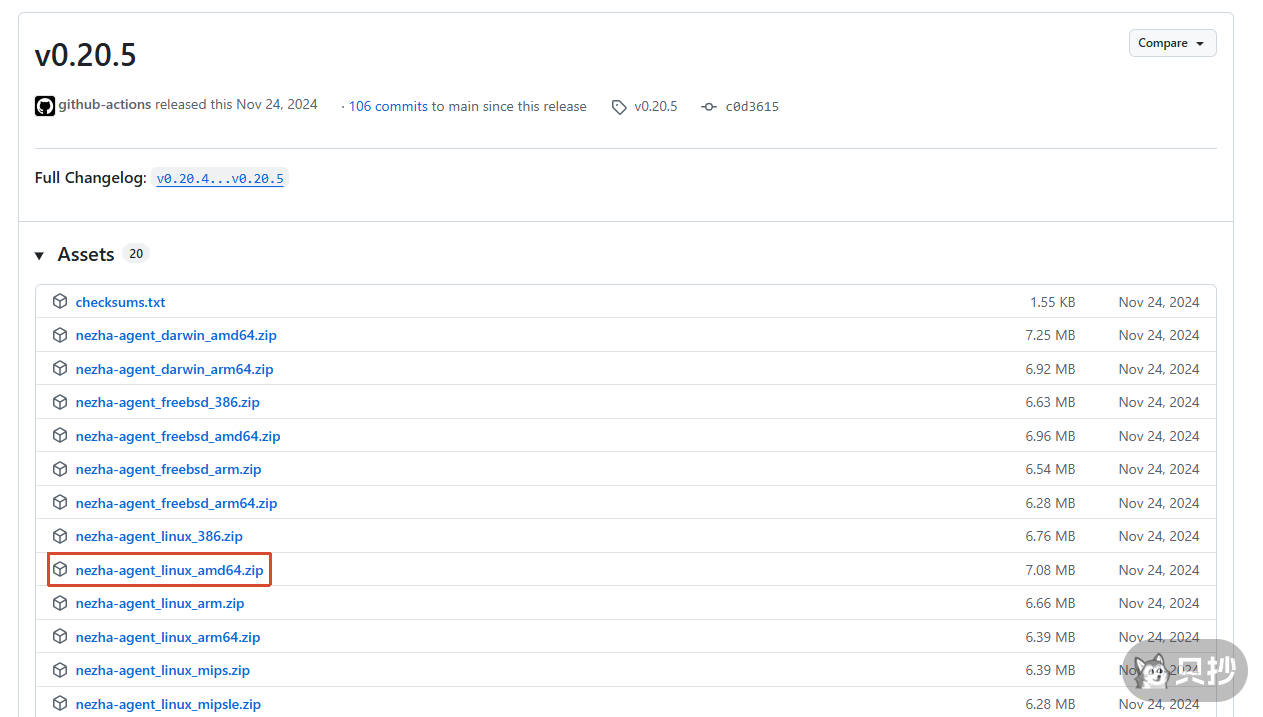Open commit c0d3615 link
The height and width of the screenshot is (717, 1263).
point(752,107)
